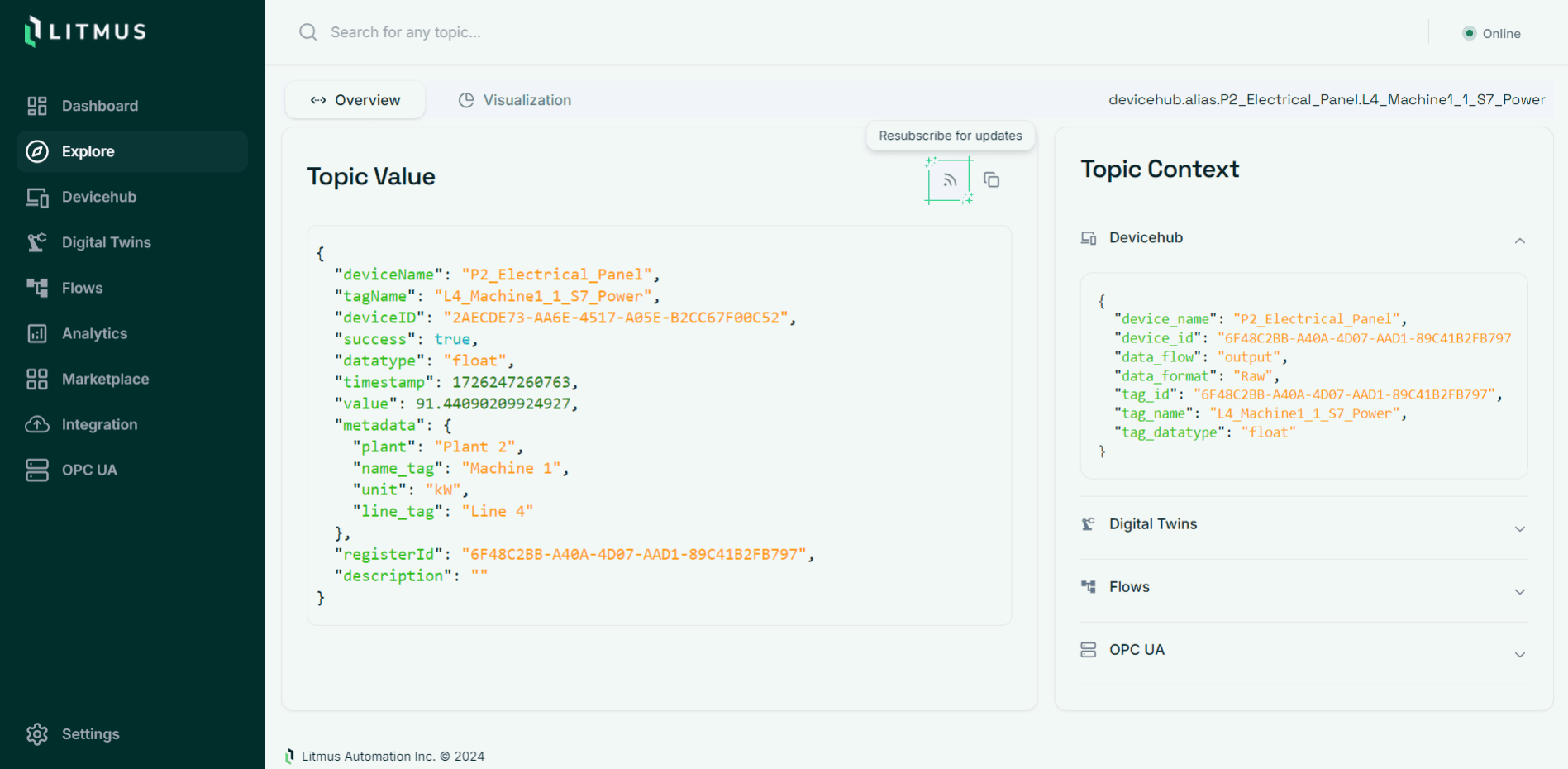
Task: Expand the Digital Twins context section
Action: (x=1520, y=528)
